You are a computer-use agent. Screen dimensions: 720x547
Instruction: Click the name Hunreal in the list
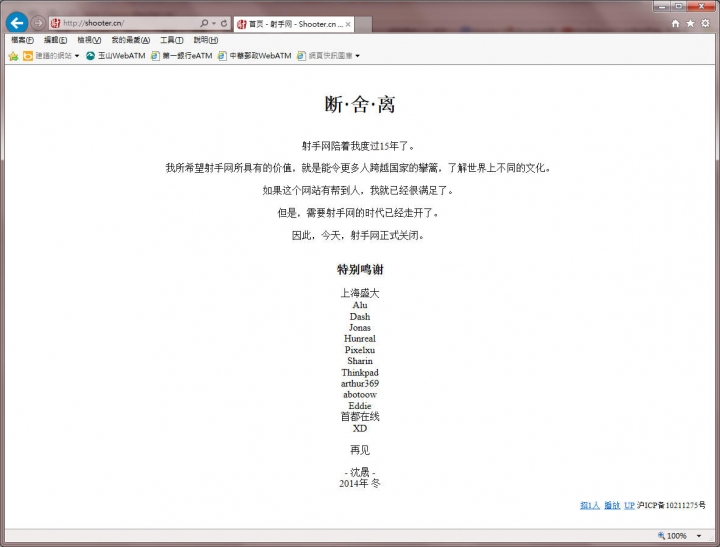coord(360,338)
